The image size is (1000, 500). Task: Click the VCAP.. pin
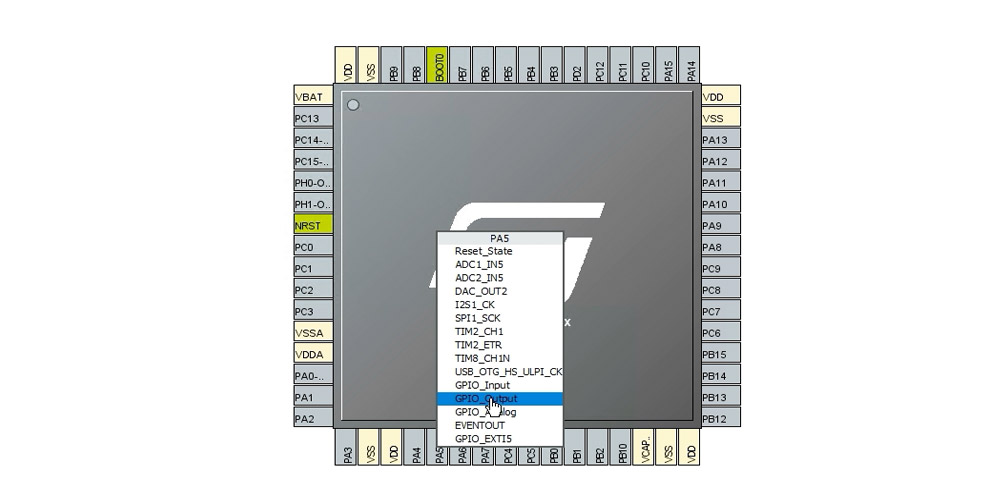pyautogui.click(x=644, y=446)
